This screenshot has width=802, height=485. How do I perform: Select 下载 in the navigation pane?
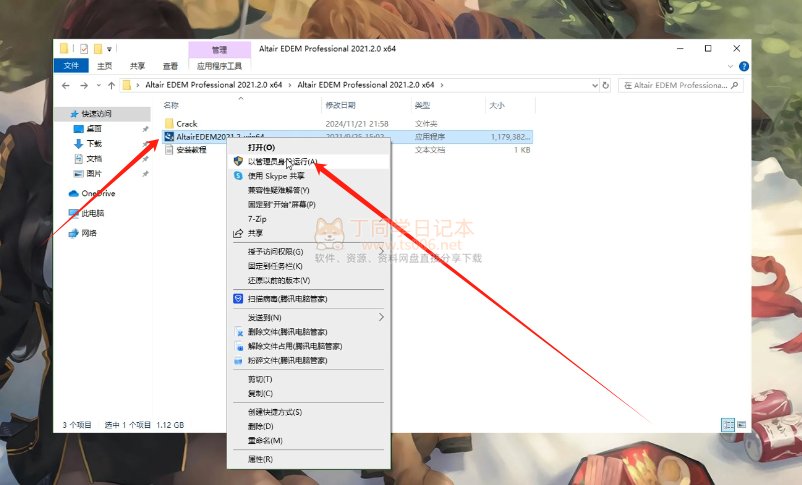point(94,144)
